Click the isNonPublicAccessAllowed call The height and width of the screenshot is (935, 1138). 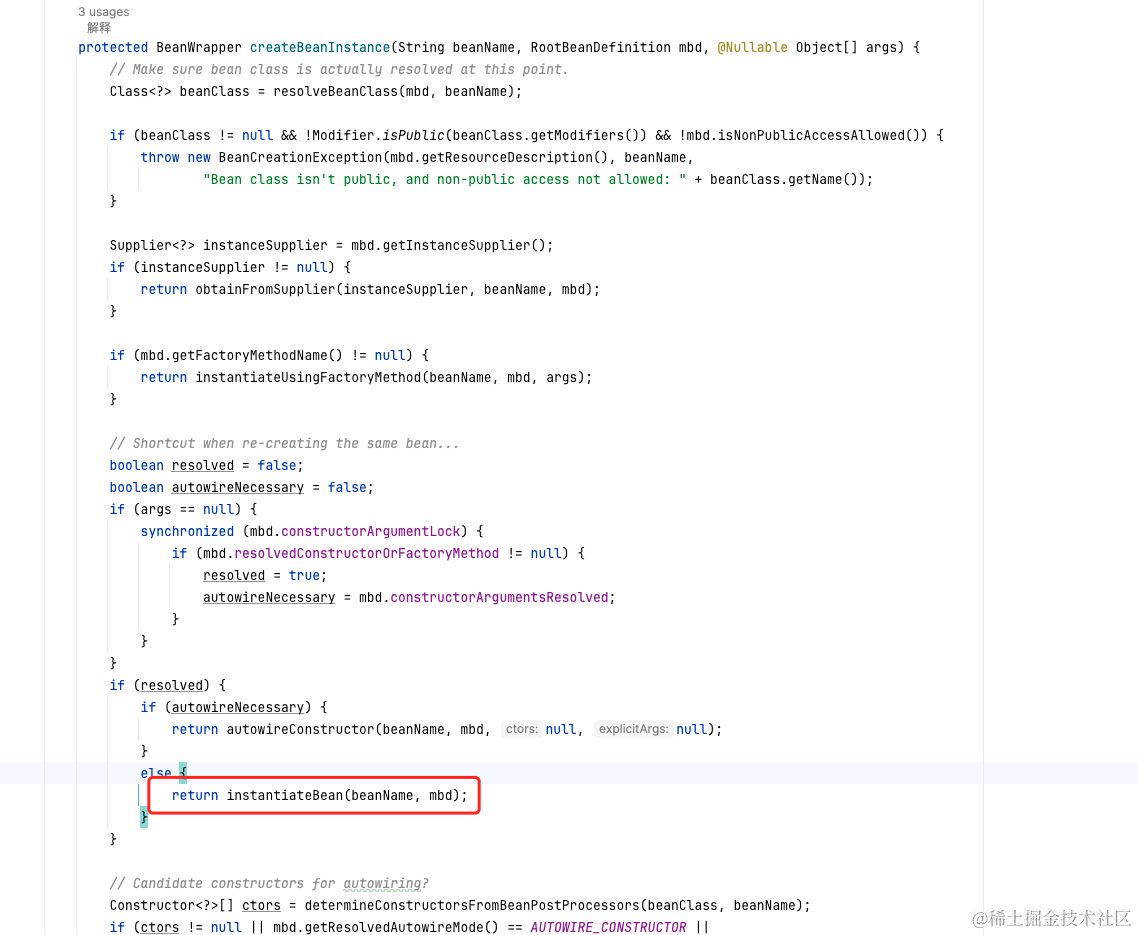point(811,135)
